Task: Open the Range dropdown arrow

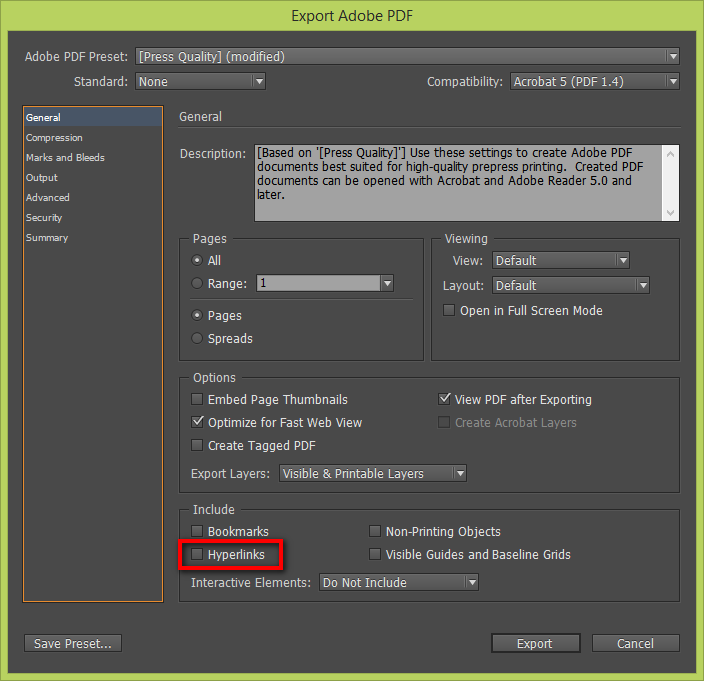Action: (387, 283)
